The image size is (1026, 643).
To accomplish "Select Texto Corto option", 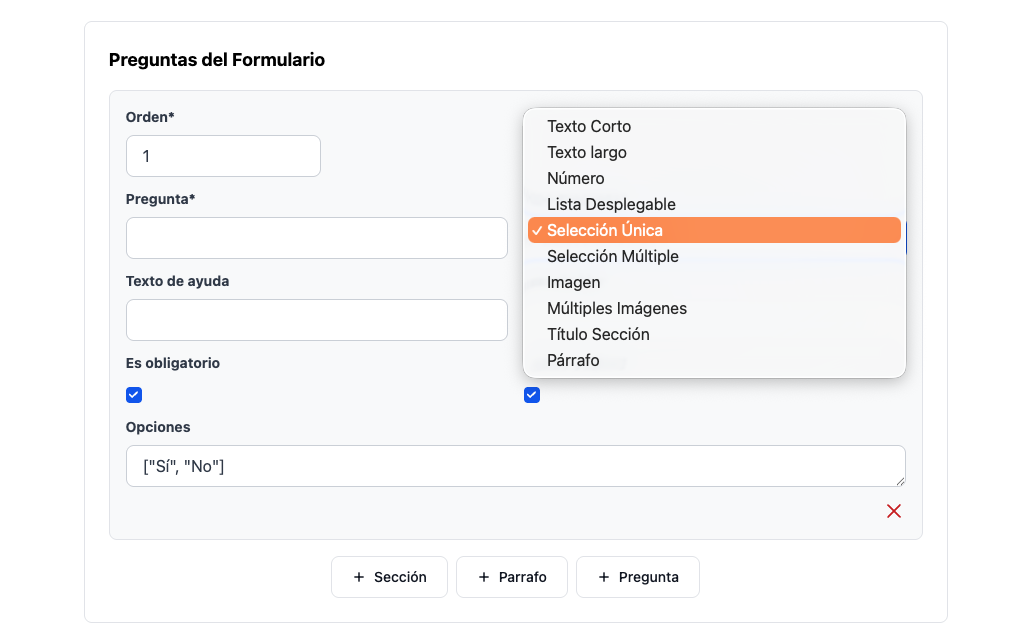I will 589,127.
